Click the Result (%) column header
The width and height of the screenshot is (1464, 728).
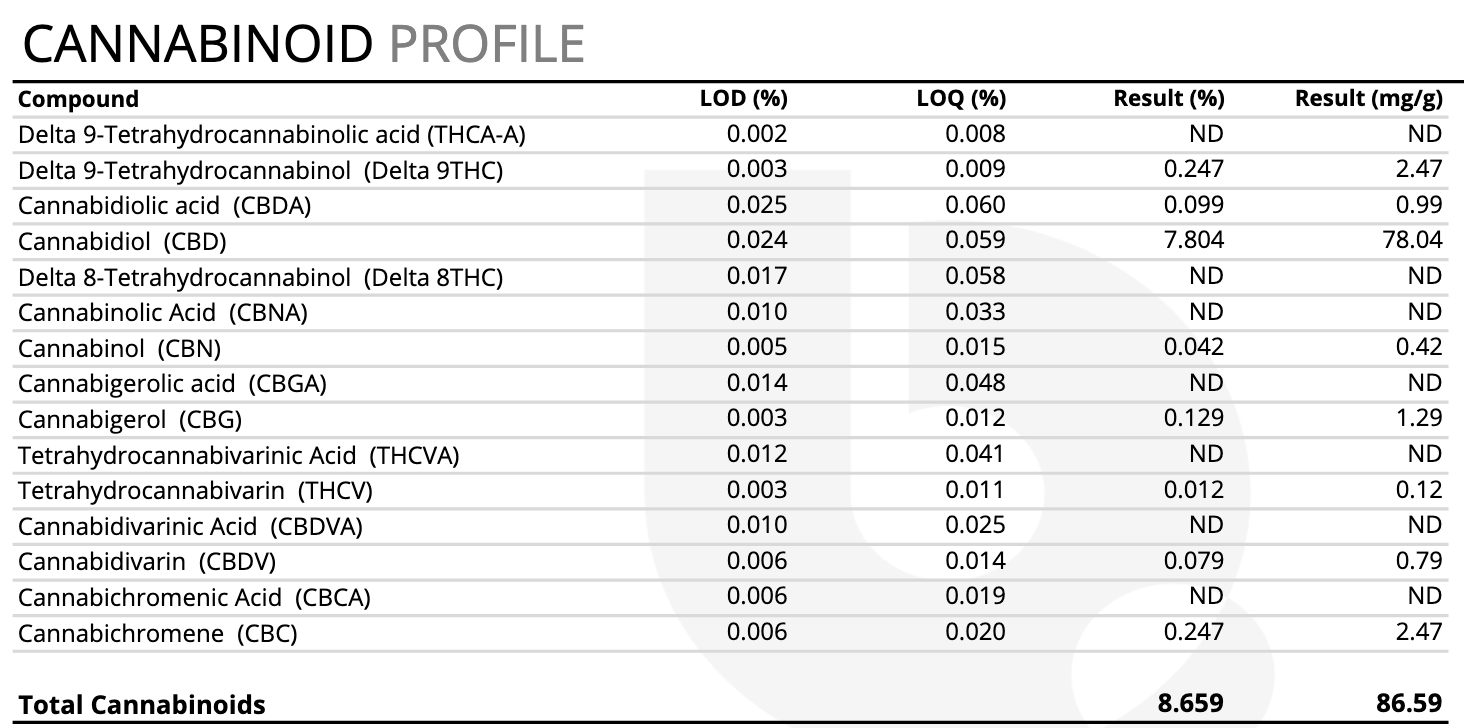pos(1169,99)
